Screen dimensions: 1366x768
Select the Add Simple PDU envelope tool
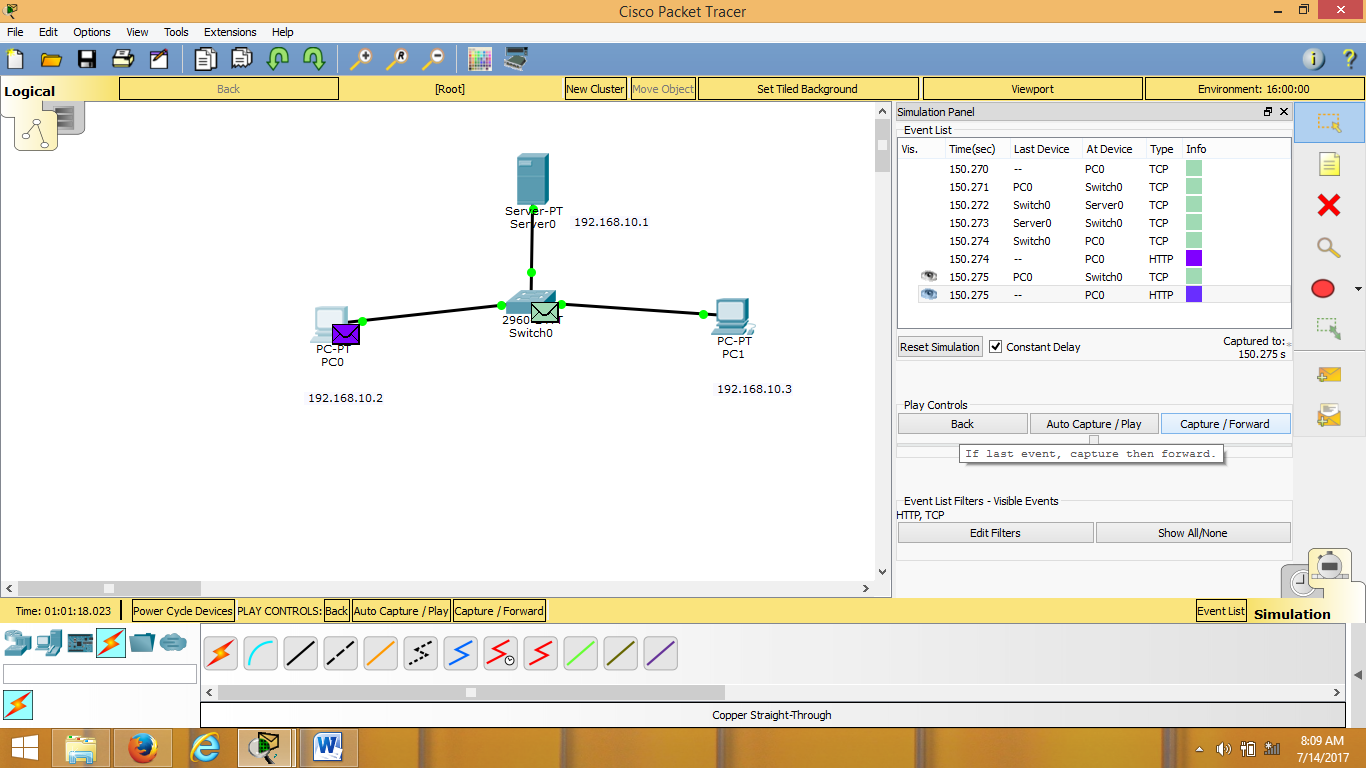(x=1329, y=374)
